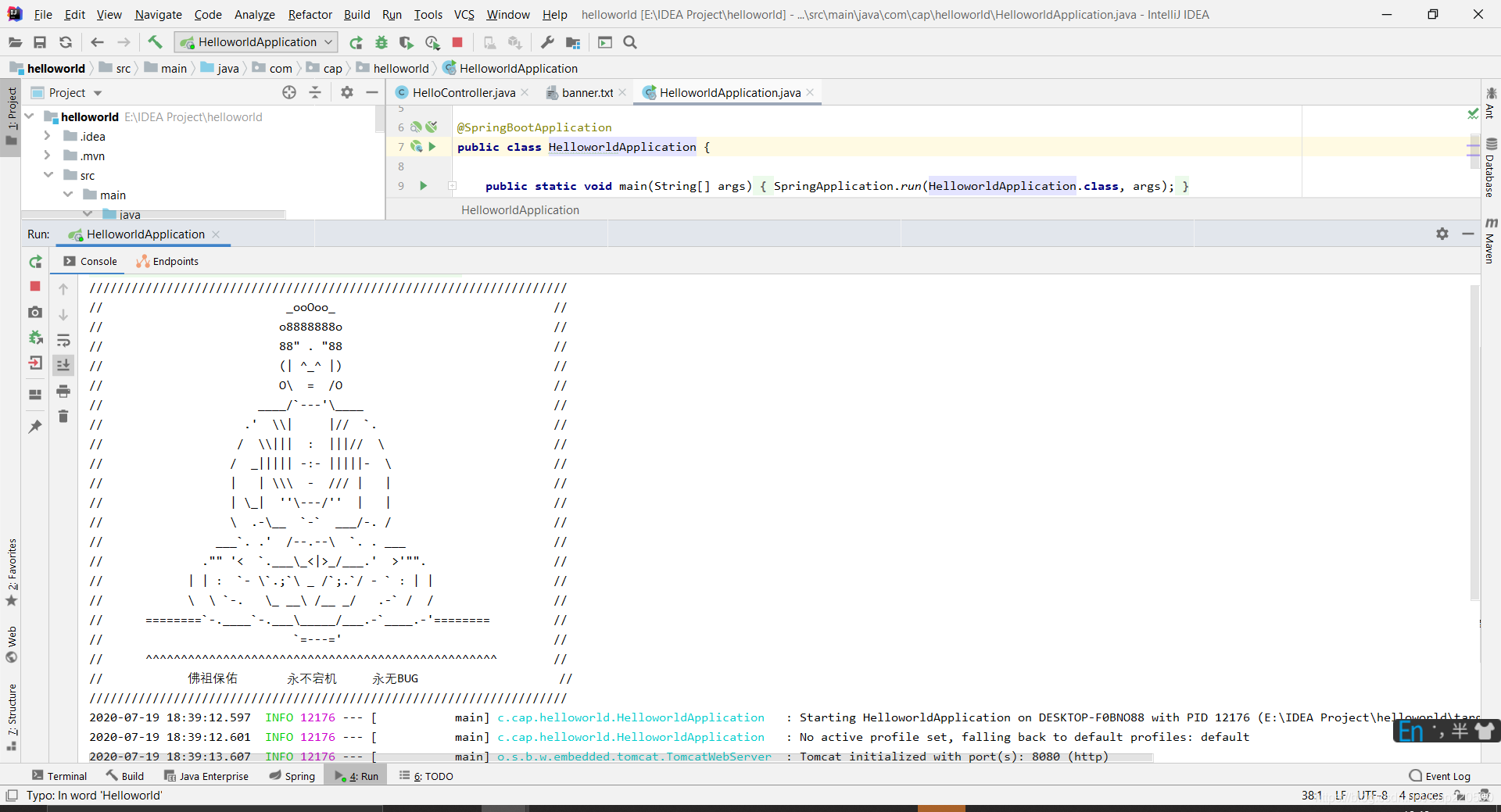The image size is (1501, 812).
Task: Save all files with floppy icon
Action: [40, 42]
